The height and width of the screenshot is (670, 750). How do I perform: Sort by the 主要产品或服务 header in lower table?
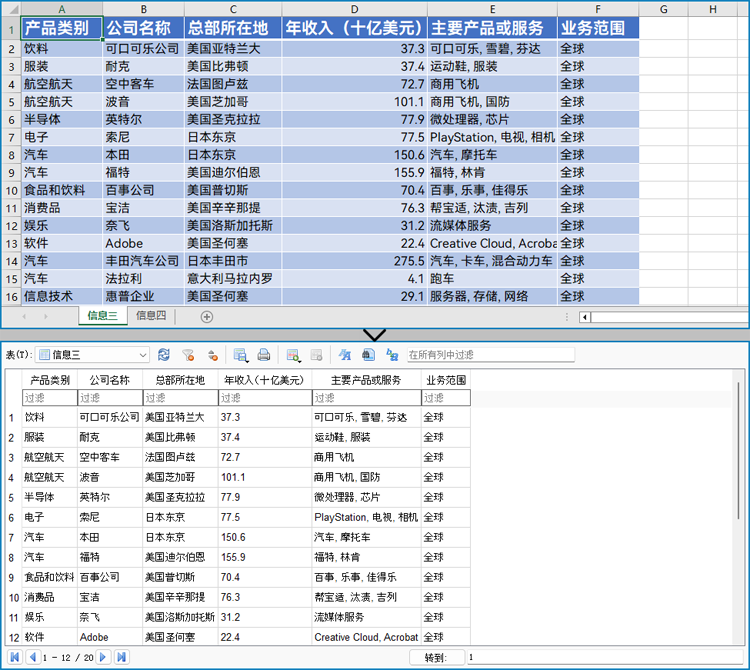(x=366, y=380)
